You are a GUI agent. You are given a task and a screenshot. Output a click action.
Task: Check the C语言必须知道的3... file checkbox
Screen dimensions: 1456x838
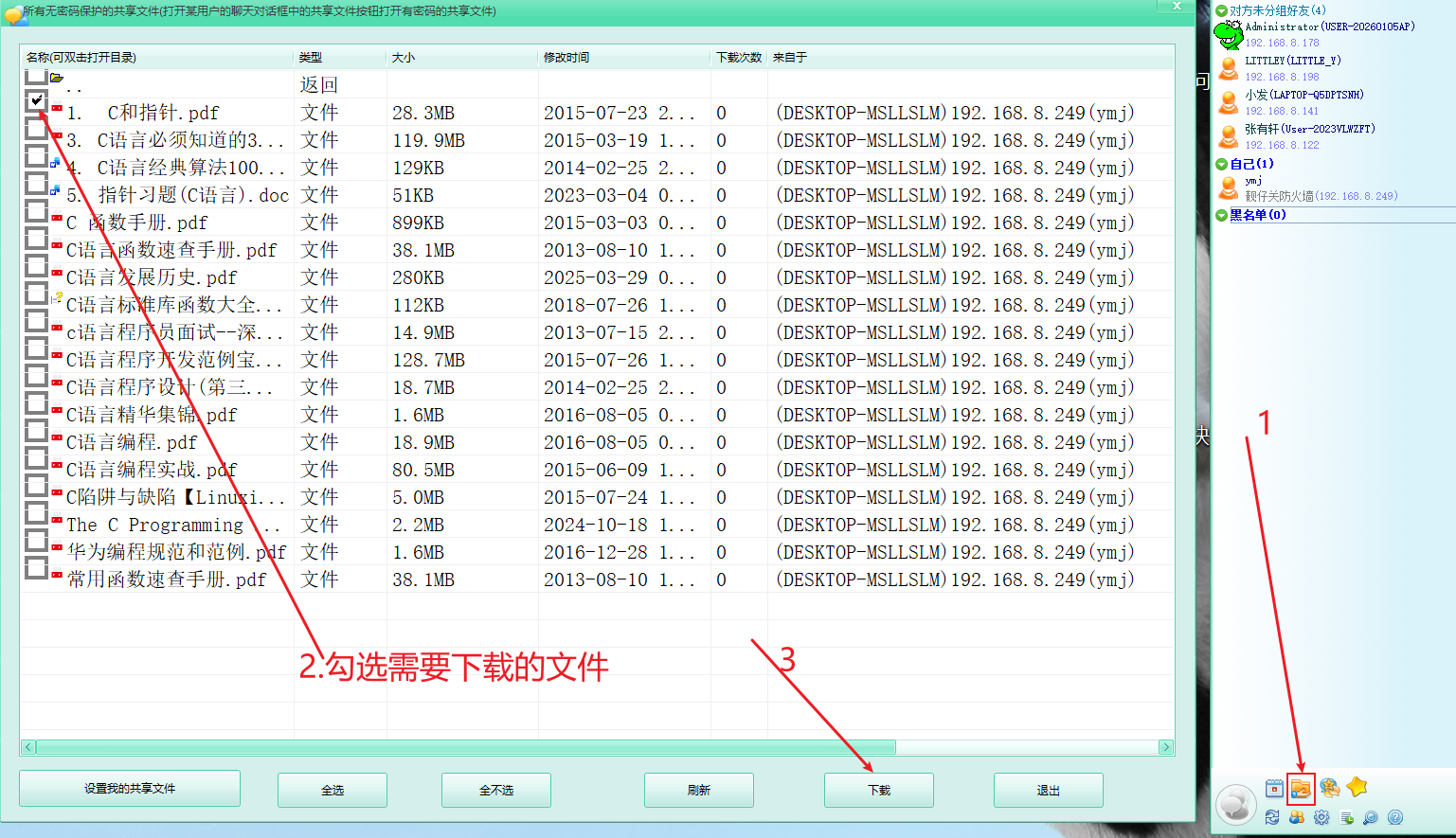[x=36, y=128]
